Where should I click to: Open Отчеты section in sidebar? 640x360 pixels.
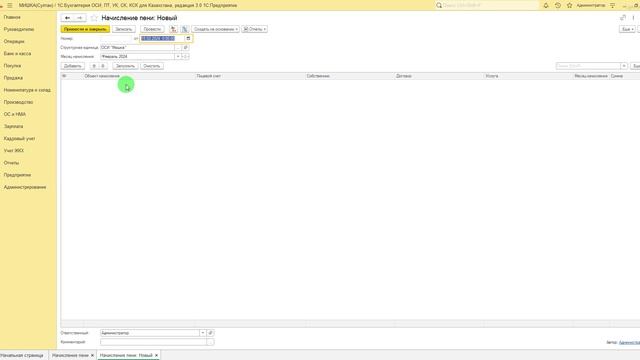tap(11, 163)
